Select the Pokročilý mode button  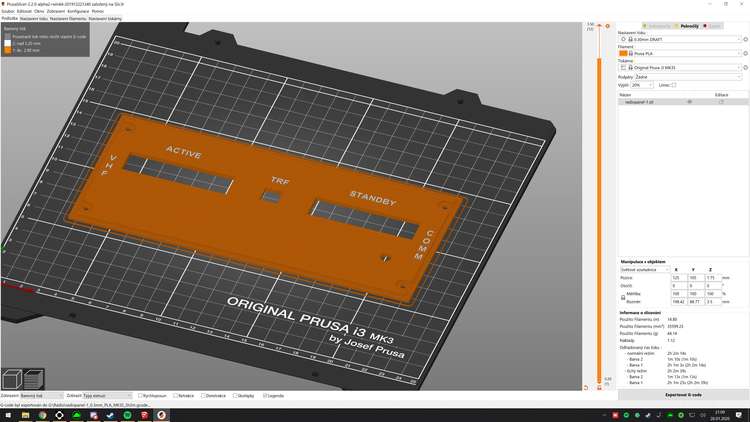pos(687,26)
